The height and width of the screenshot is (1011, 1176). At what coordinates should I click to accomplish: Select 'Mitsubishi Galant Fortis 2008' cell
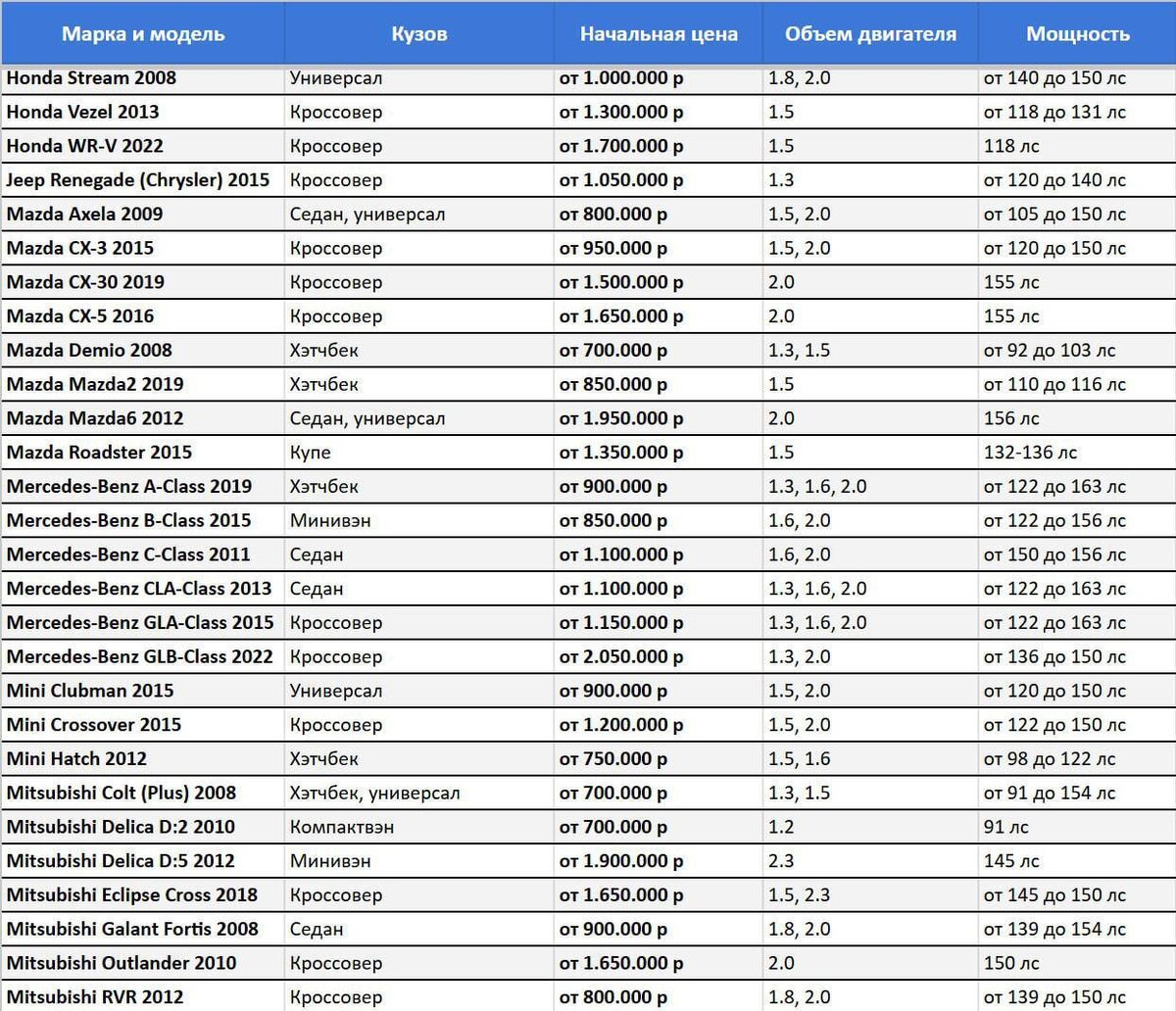tap(143, 929)
